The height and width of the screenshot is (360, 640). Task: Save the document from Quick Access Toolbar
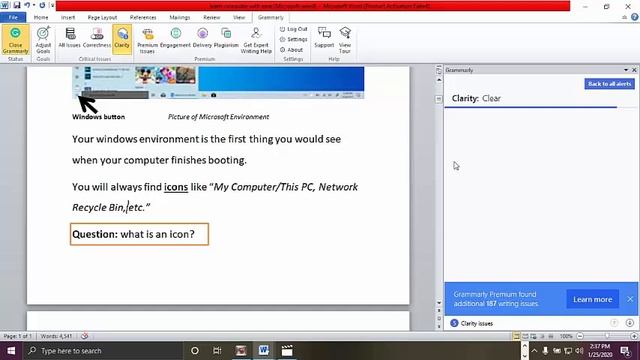click(17, 5)
